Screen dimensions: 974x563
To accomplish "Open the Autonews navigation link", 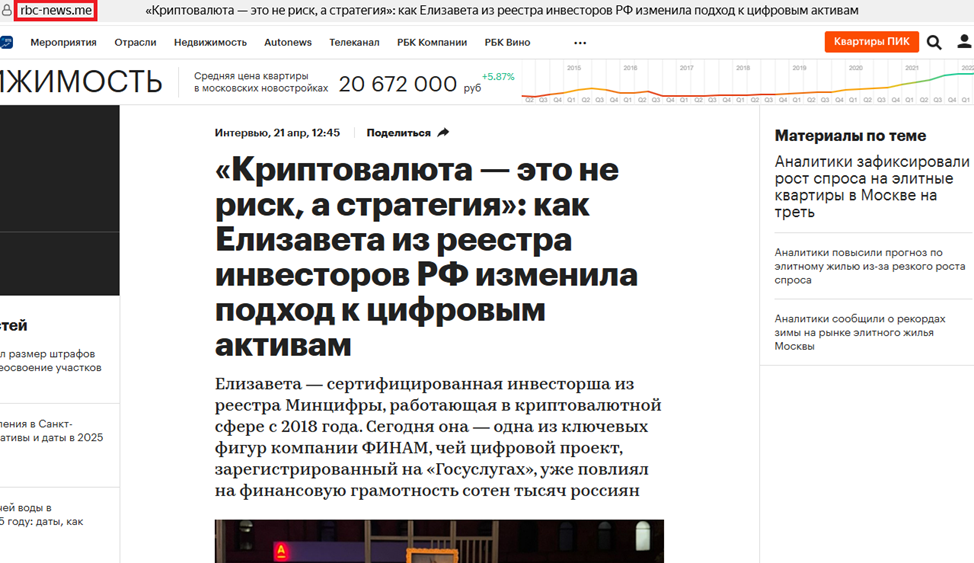I will click(x=288, y=43).
